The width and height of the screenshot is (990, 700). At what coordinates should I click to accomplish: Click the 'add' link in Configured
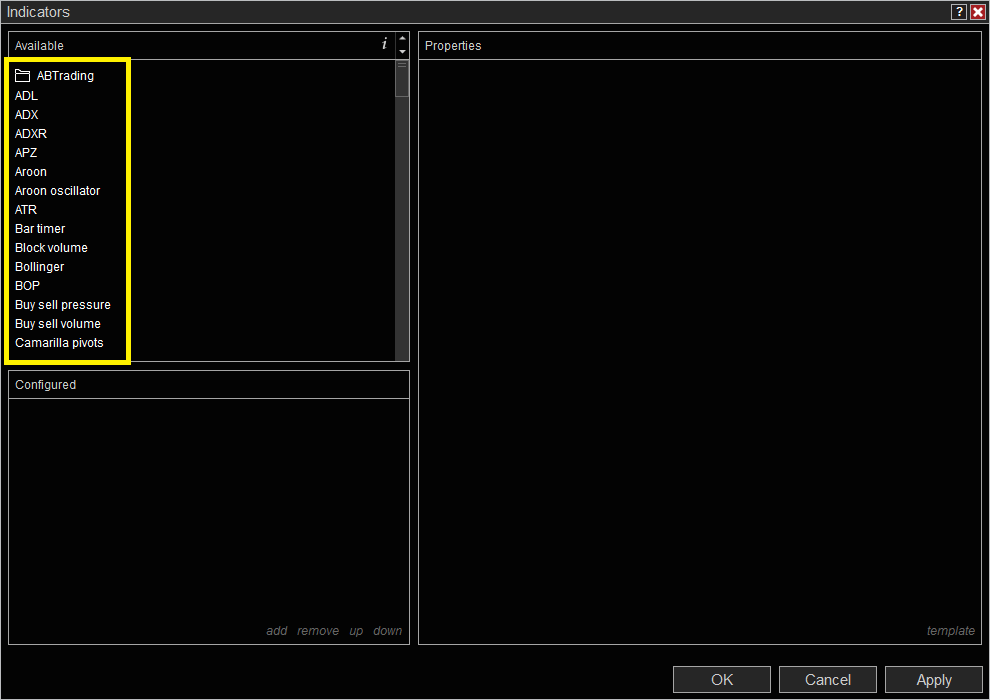277,631
